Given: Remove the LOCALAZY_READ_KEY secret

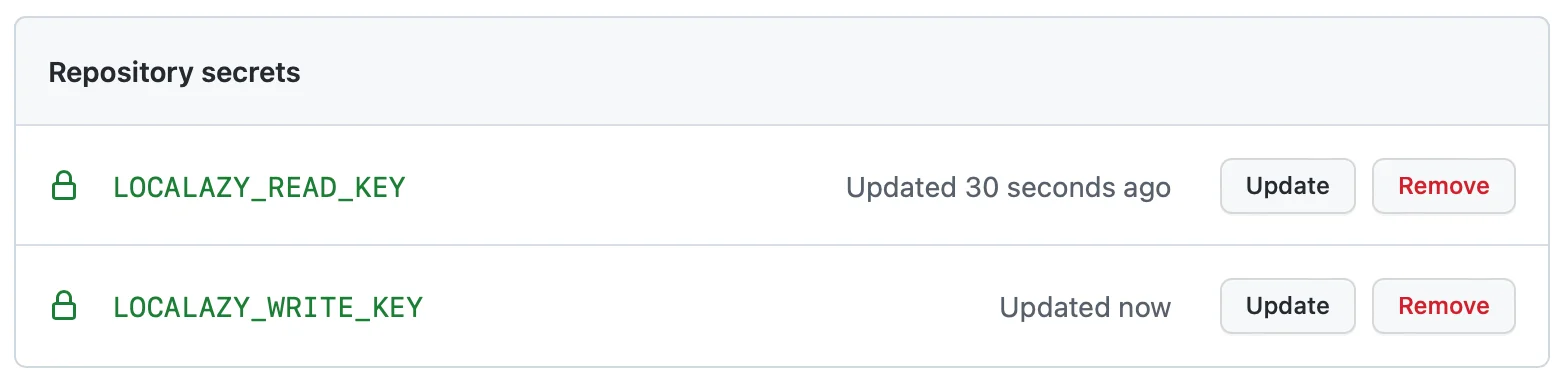Looking at the screenshot, I should click(x=1443, y=186).
